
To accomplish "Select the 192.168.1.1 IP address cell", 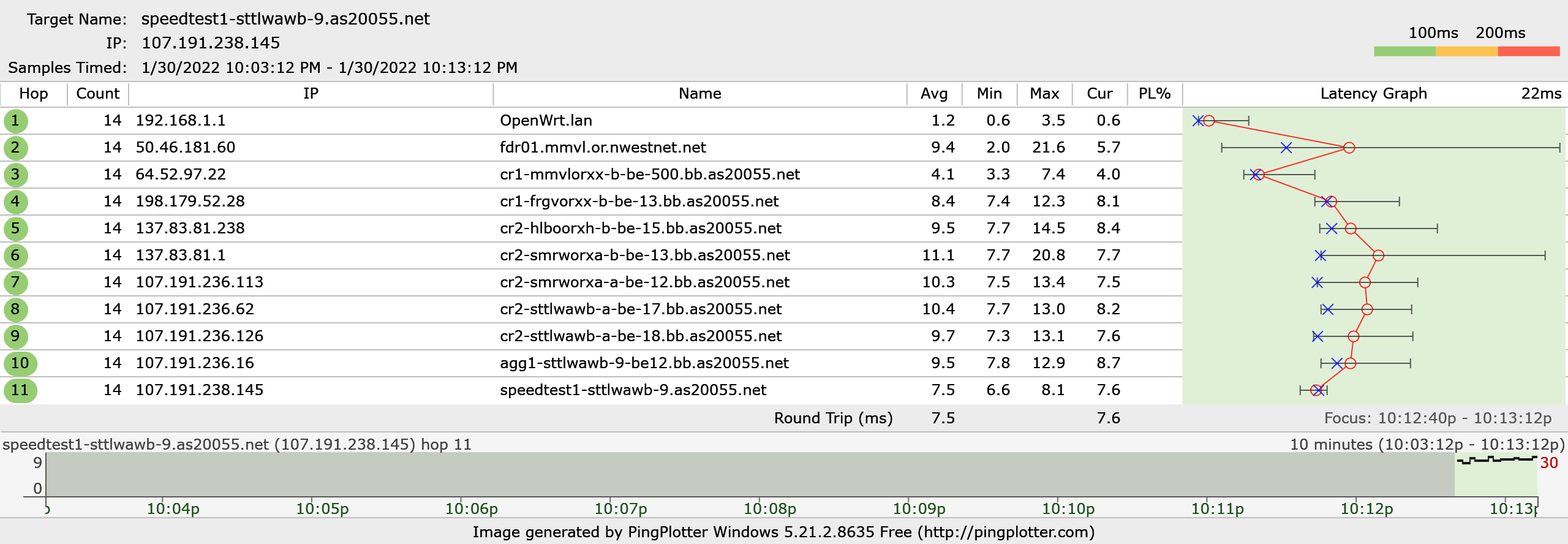I will (x=181, y=121).
